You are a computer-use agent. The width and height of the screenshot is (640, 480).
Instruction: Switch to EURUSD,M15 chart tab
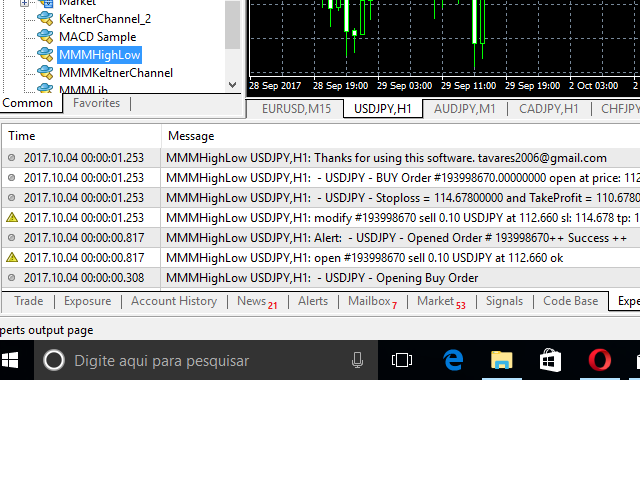[x=296, y=109]
